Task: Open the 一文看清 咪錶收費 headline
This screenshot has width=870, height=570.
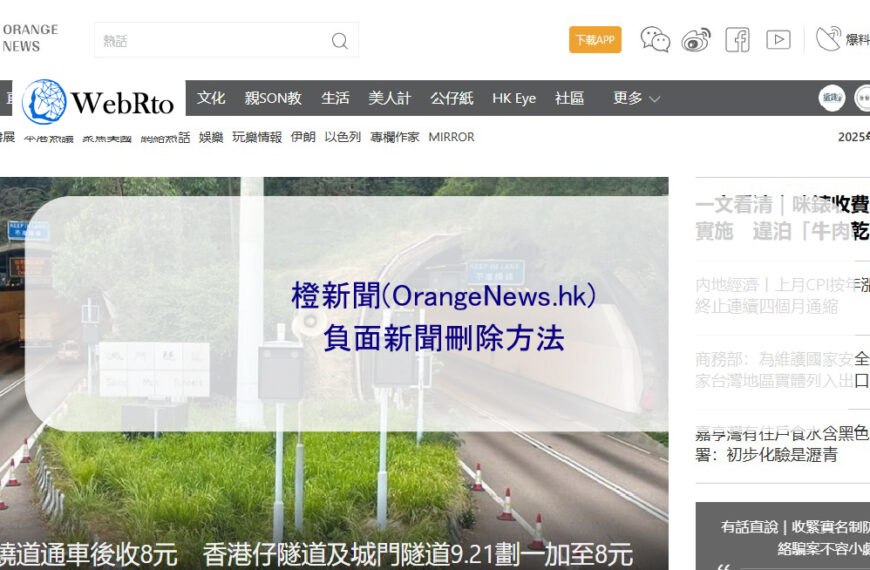Action: pyautogui.click(x=782, y=218)
